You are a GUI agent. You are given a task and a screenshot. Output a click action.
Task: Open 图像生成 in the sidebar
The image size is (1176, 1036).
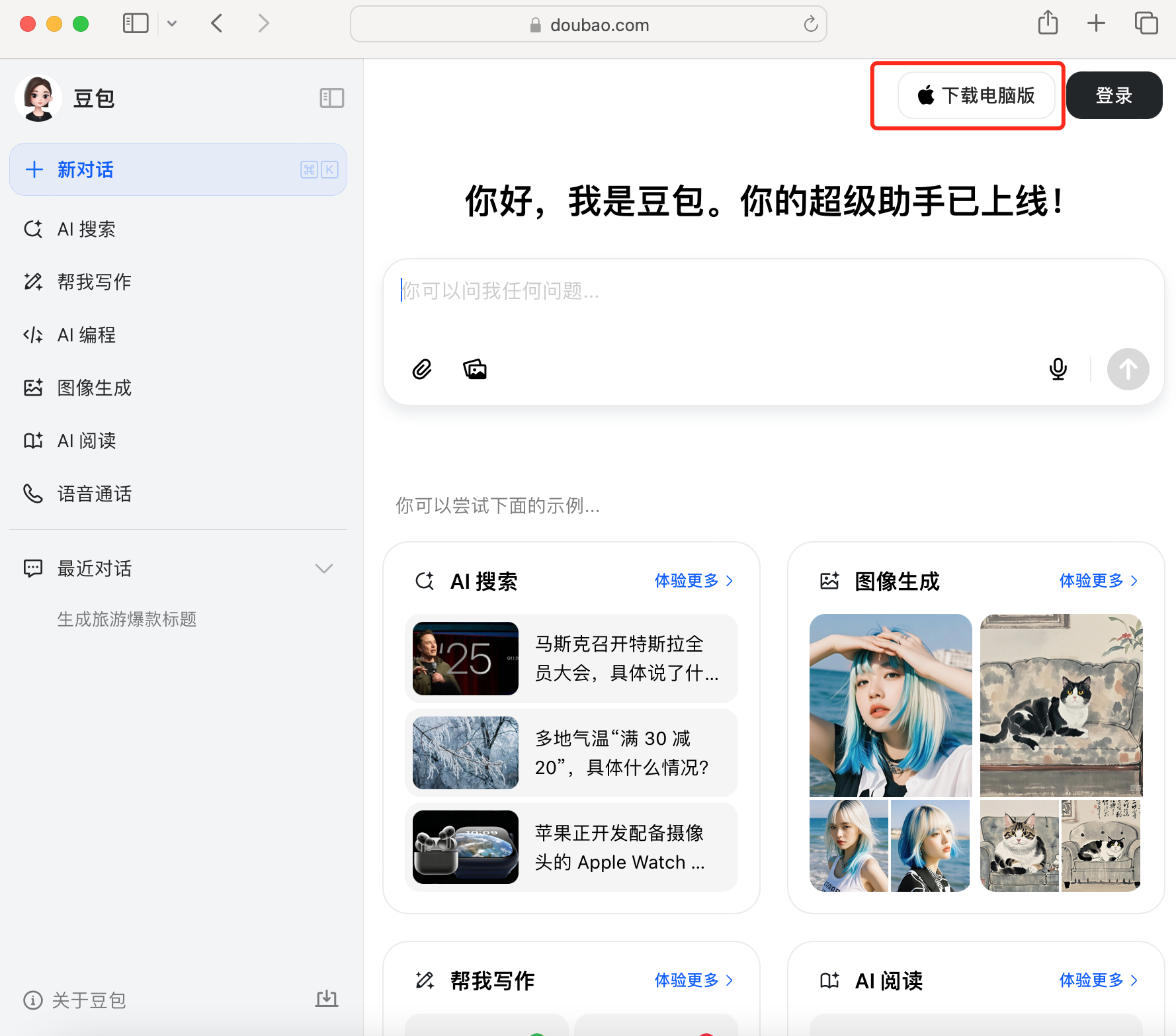click(178, 388)
